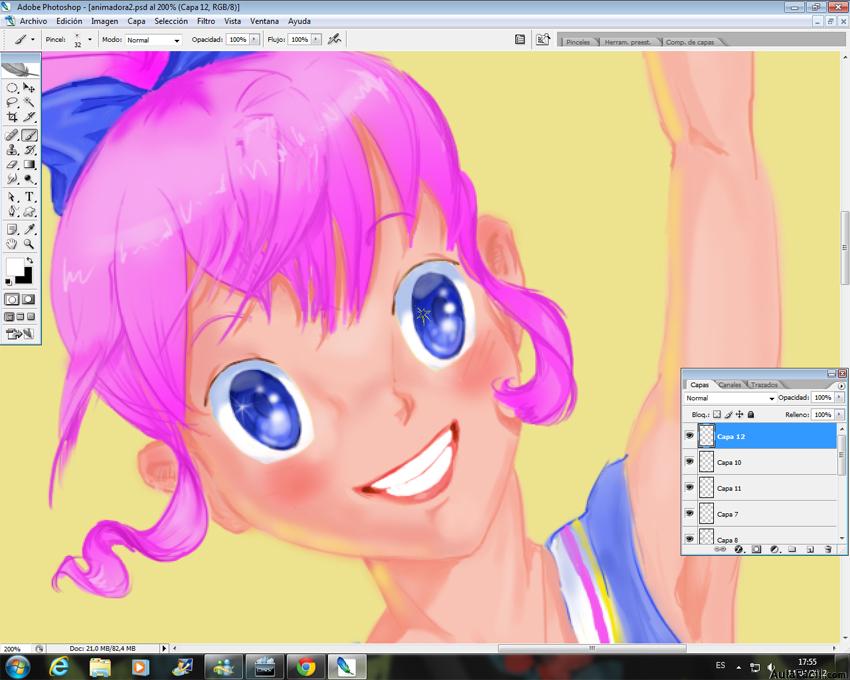Screen dimensions: 850x680
Task: Open the Capa menu
Action: (x=136, y=21)
